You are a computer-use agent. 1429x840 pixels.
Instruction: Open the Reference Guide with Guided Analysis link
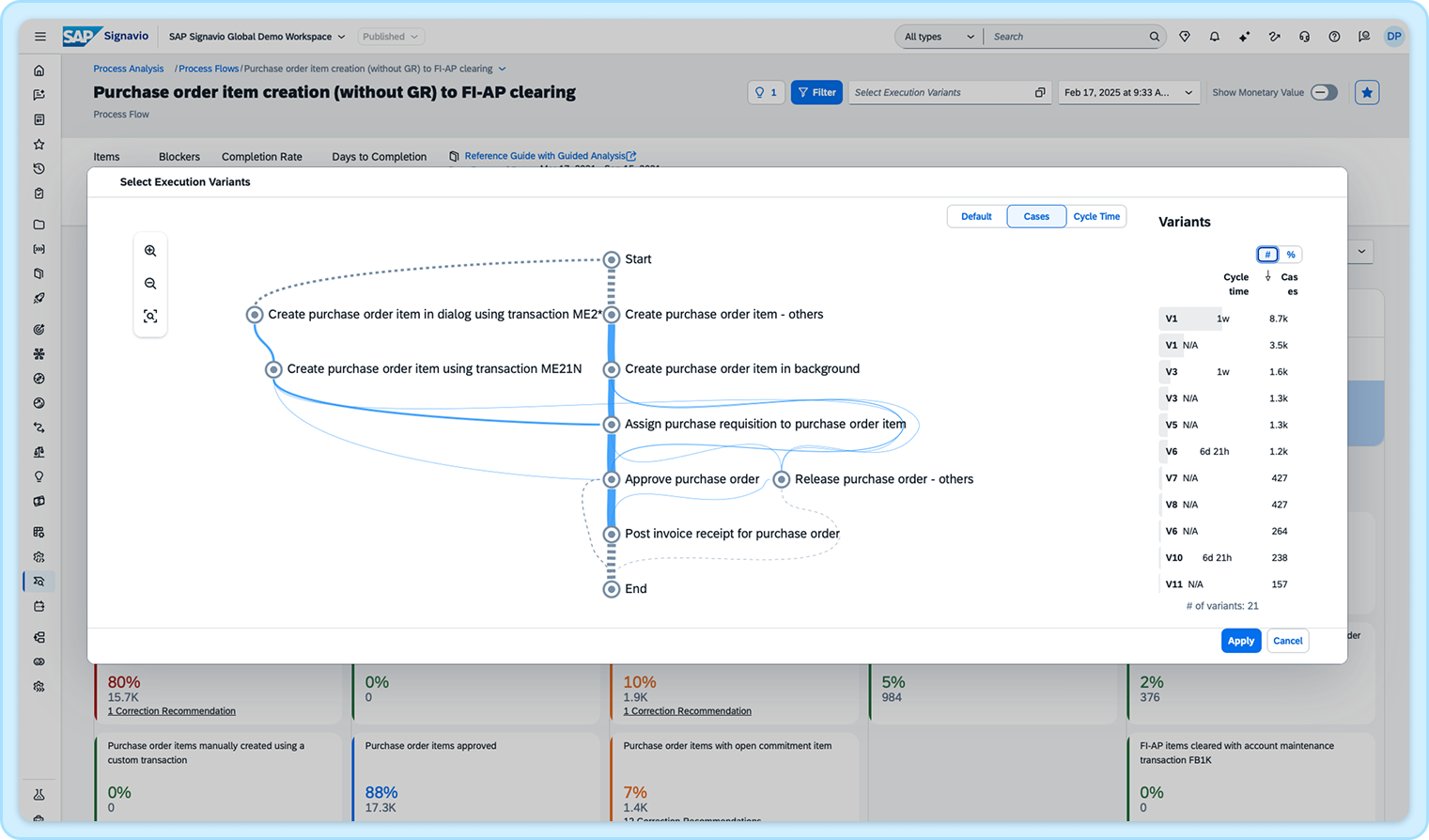pyautogui.click(x=550, y=156)
